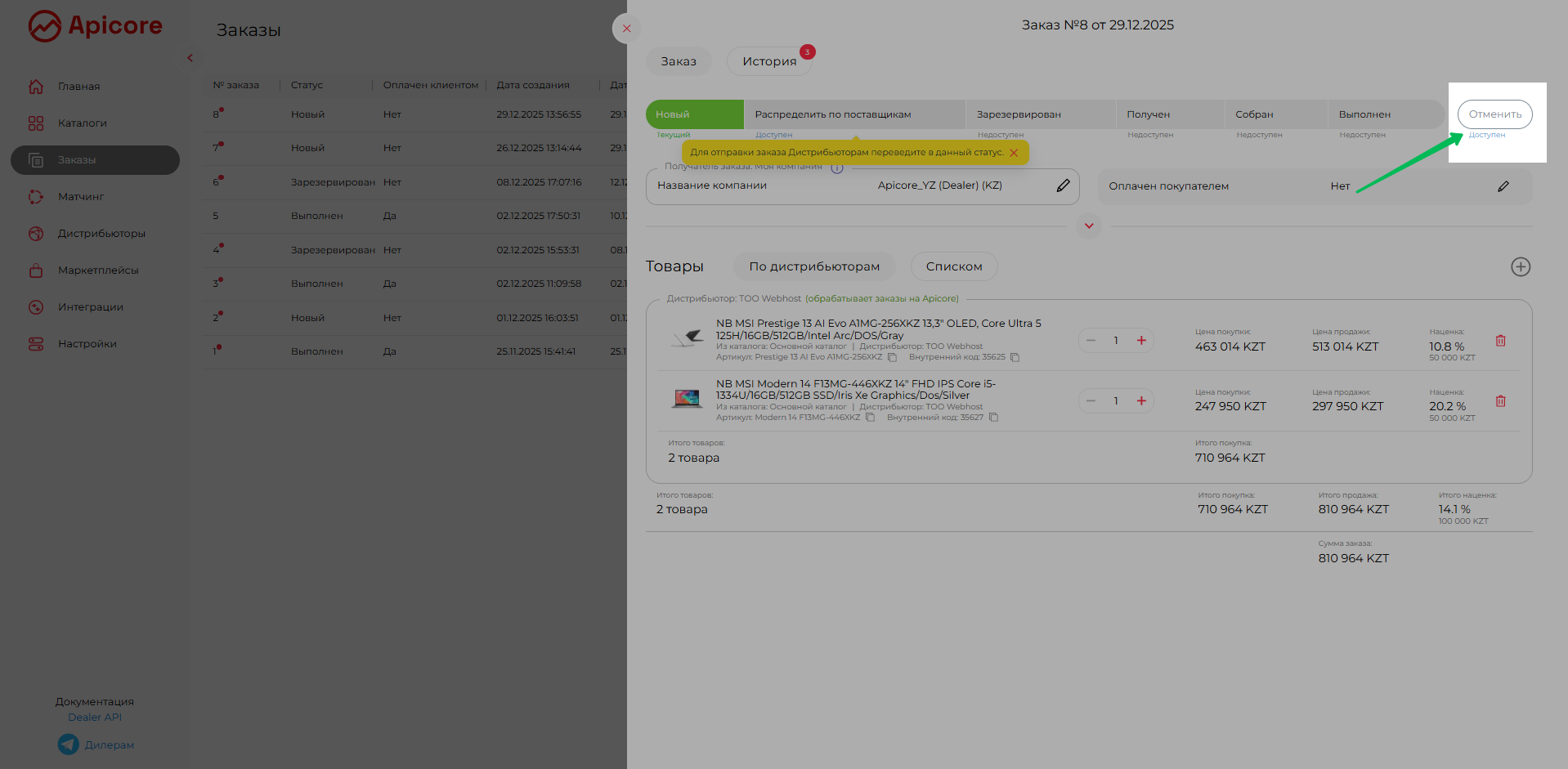Screen dimensions: 1568x769
Task: Add a product with the circled plus icon
Action: coord(1520,267)
